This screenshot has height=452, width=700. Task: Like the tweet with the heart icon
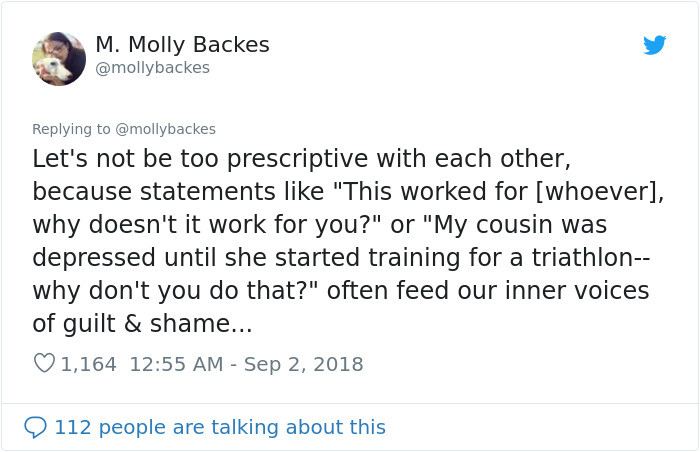tap(44, 363)
